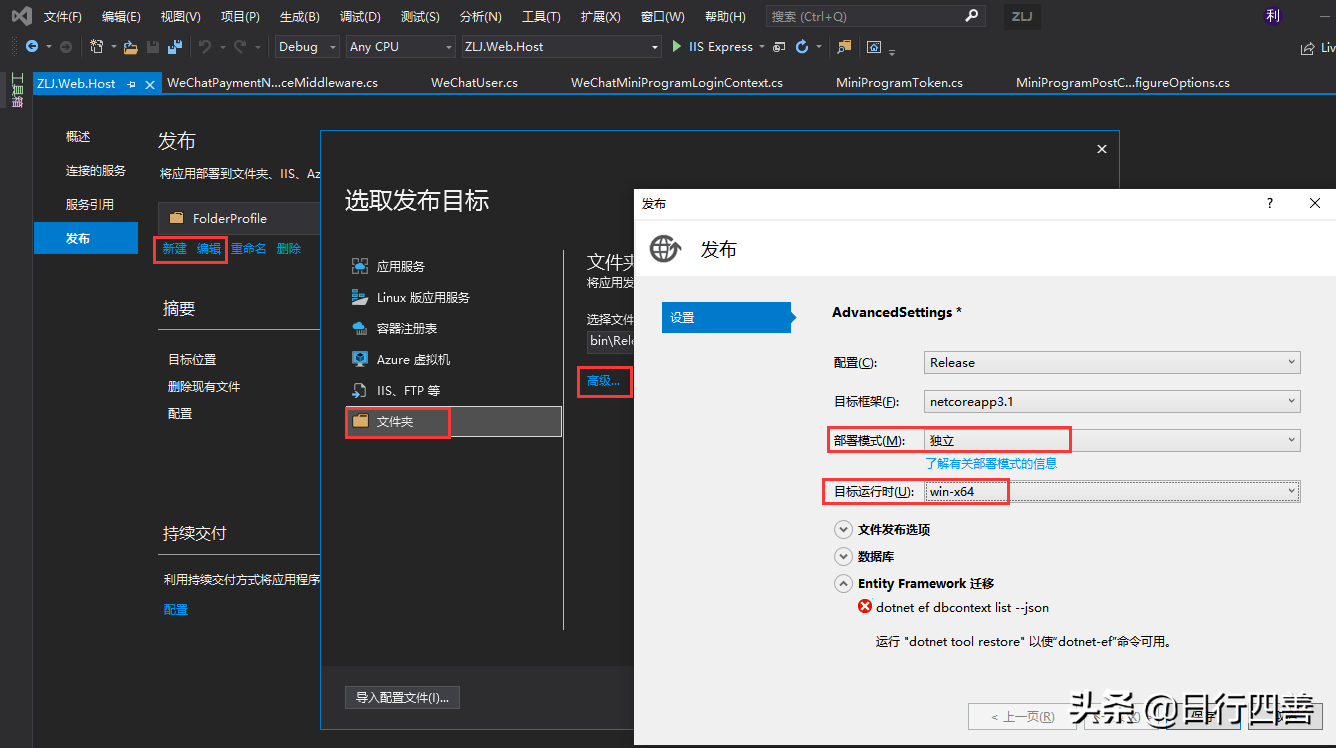Click the FolderProfile folder icon
Image resolution: width=1336 pixels, height=748 pixels.
point(176,218)
